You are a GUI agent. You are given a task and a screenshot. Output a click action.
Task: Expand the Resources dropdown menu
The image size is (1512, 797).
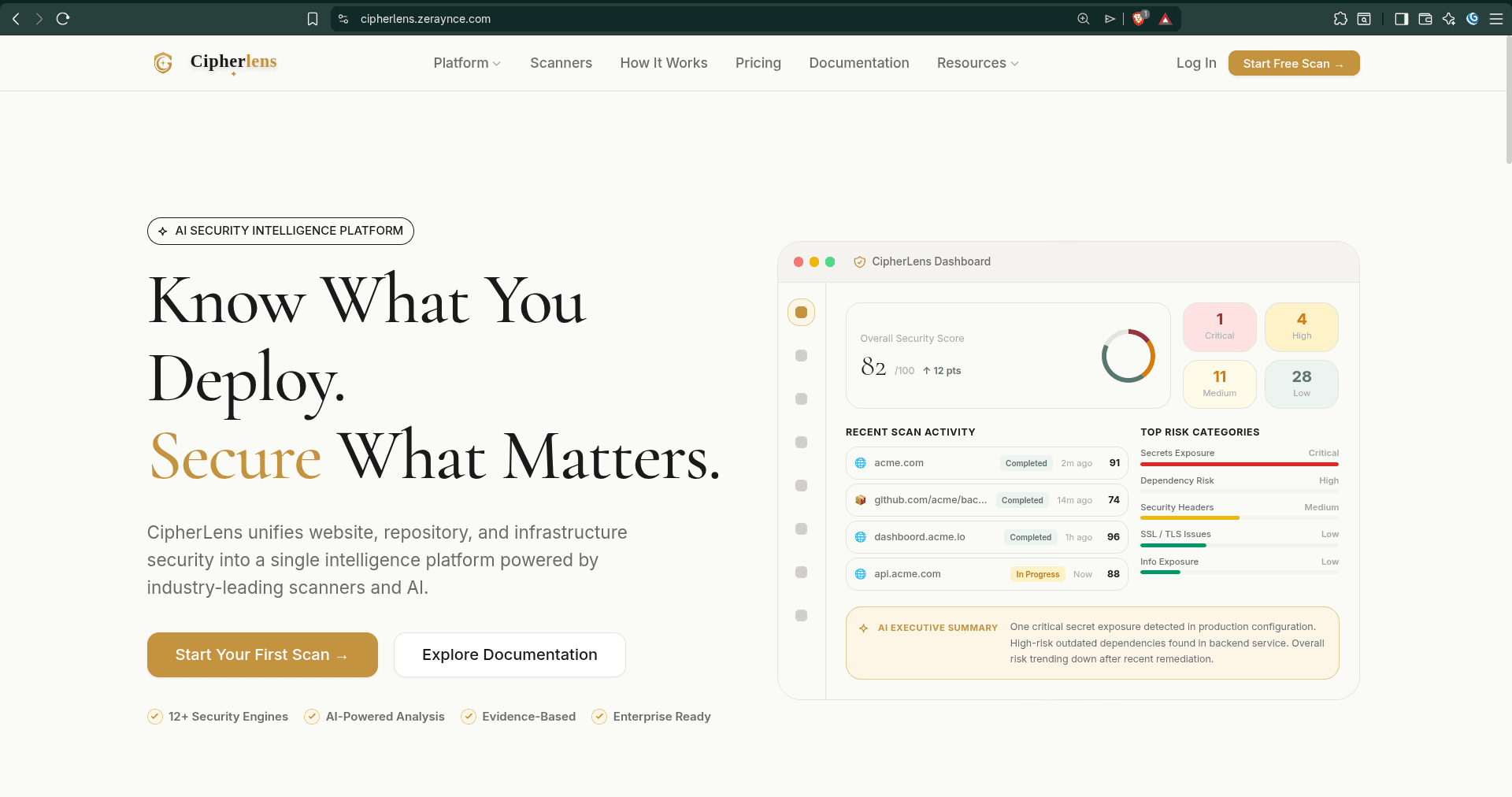pyautogui.click(x=977, y=63)
